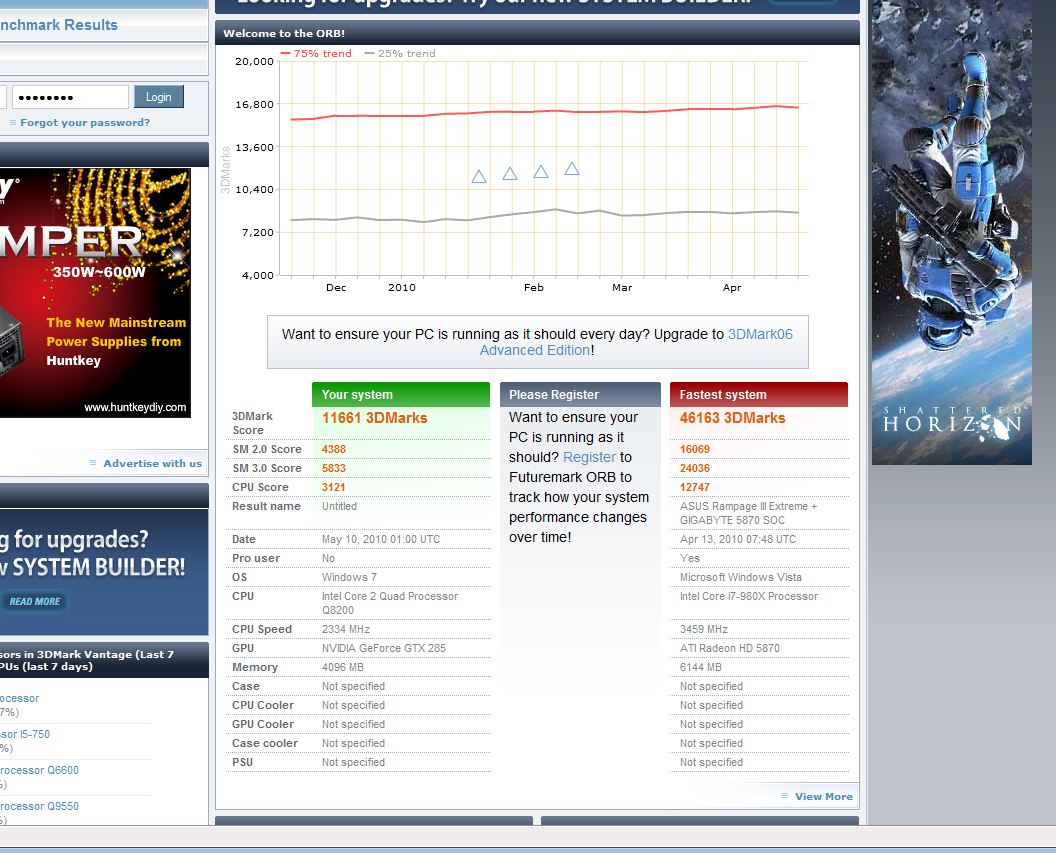This screenshot has width=1056, height=853.
Task: Click the first triangle marker on chart
Action: point(479,177)
